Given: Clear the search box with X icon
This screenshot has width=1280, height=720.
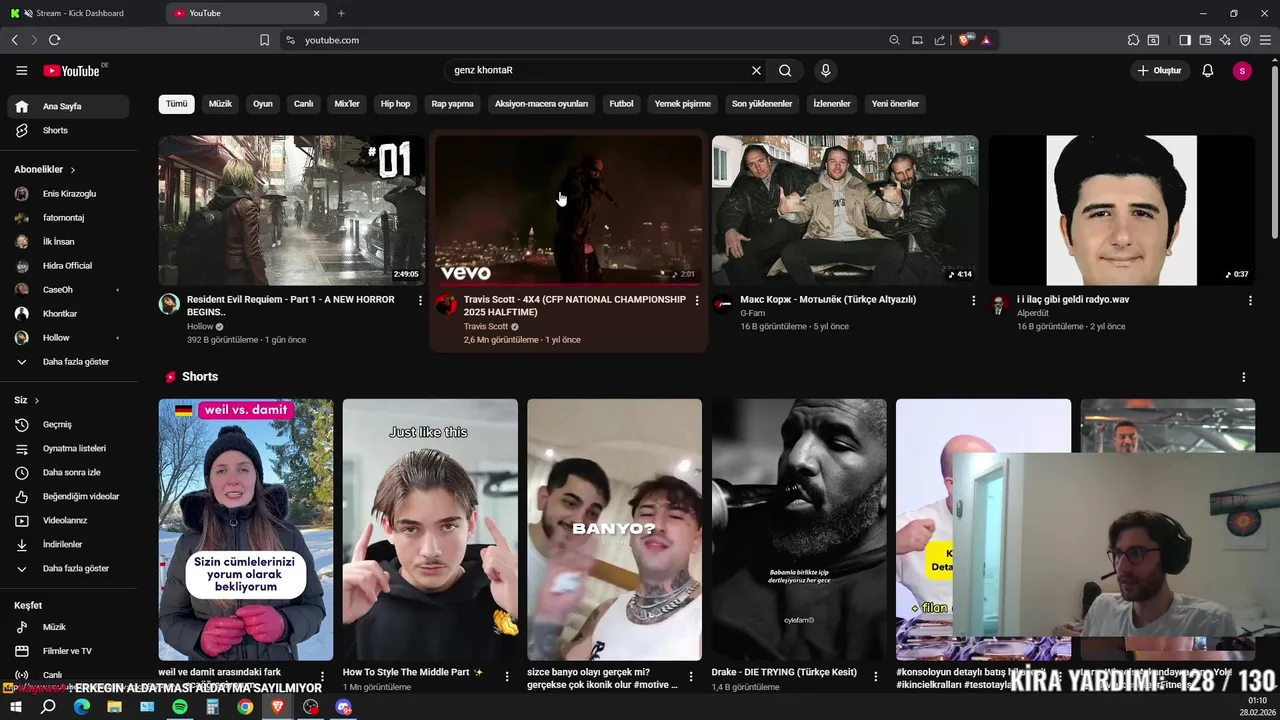Looking at the screenshot, I should (756, 70).
